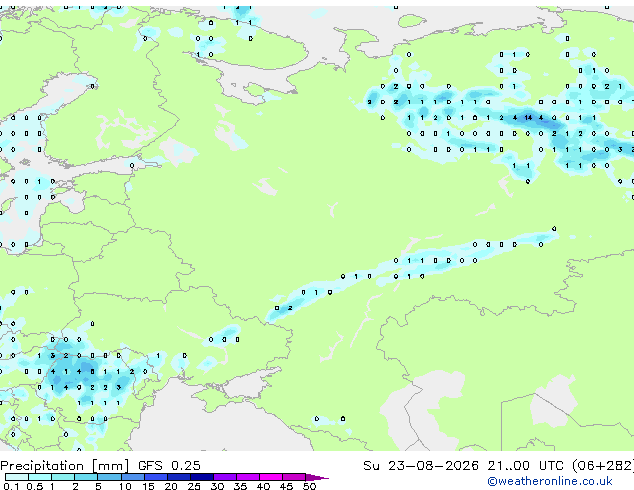
Task: Pick the legend swatch between 40 and 45
Action: pos(271,477)
